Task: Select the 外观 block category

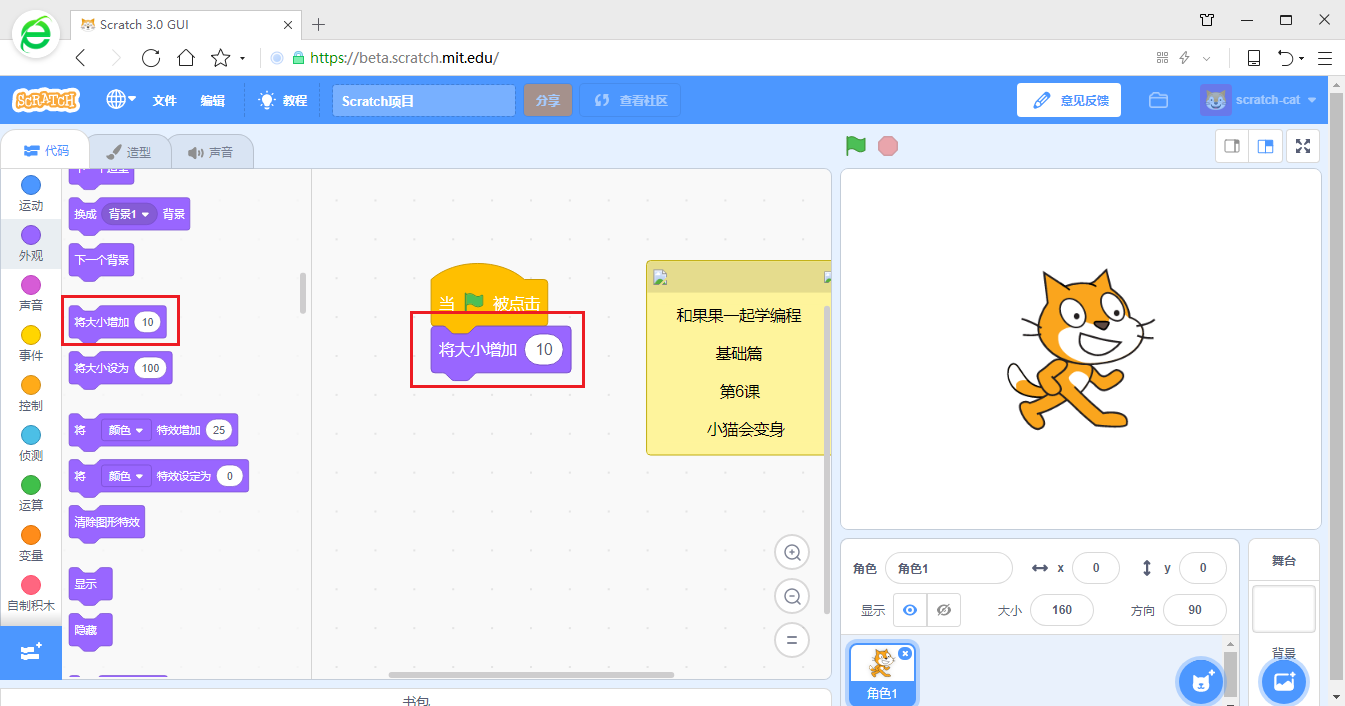Action: [x=31, y=244]
